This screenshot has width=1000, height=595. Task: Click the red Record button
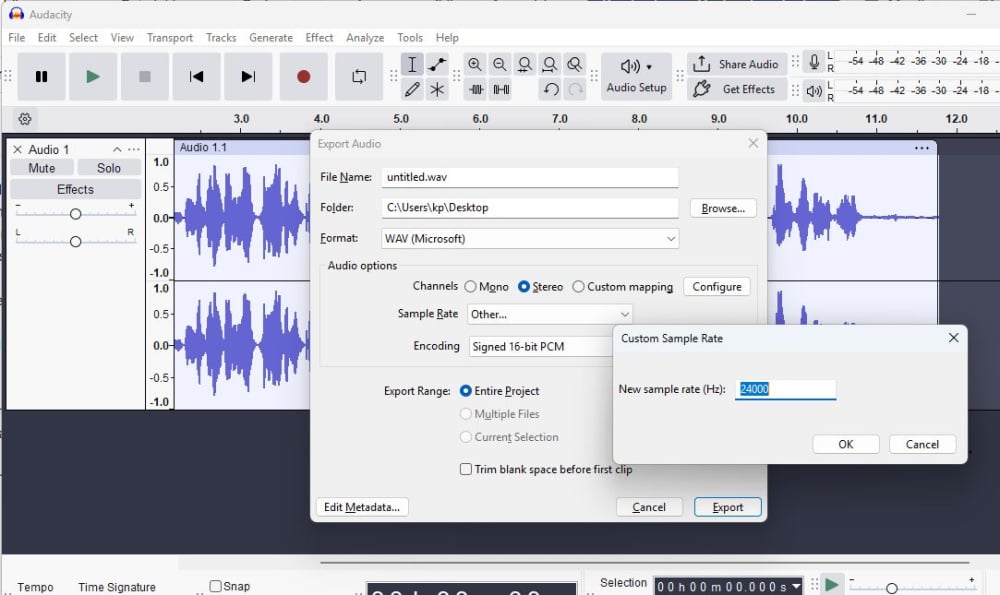click(x=304, y=77)
